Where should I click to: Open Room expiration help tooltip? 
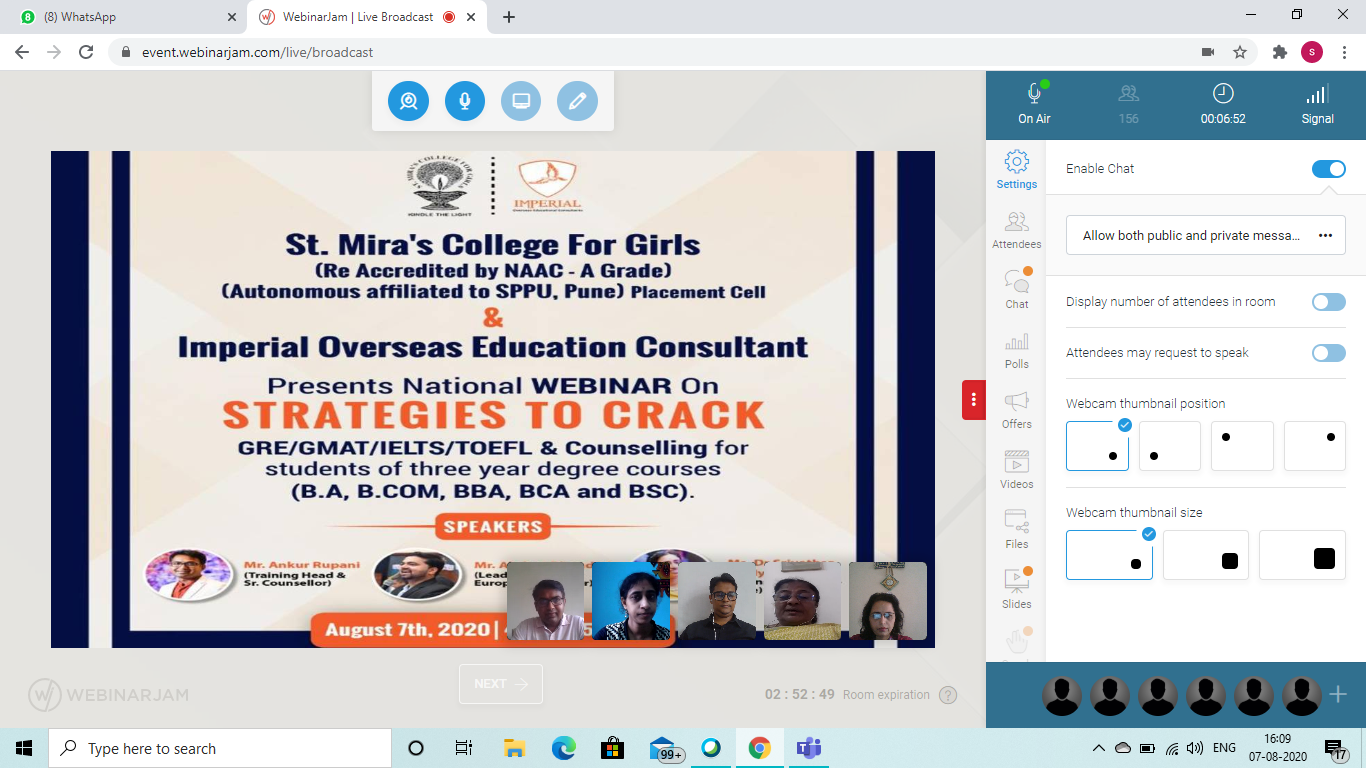tap(948, 694)
